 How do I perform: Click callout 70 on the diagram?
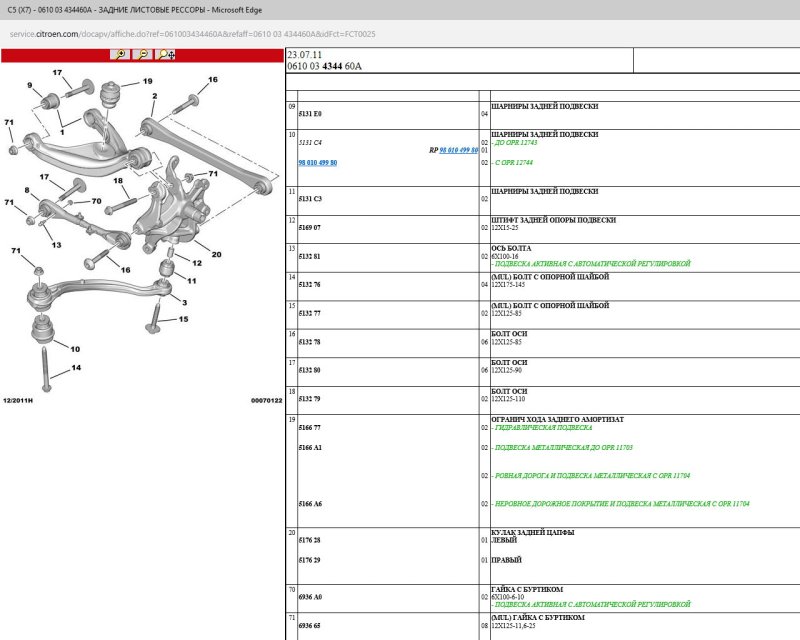[96, 201]
